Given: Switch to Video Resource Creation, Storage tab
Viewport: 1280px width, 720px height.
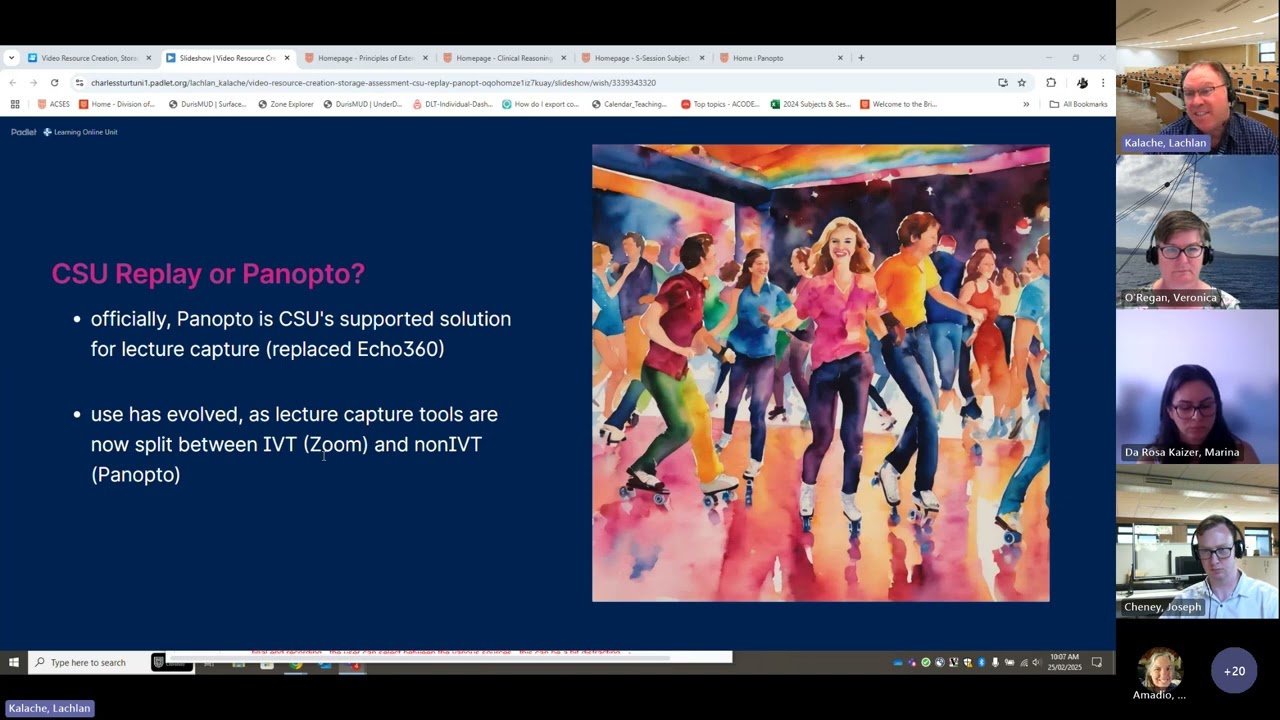Looking at the screenshot, I should 88,58.
